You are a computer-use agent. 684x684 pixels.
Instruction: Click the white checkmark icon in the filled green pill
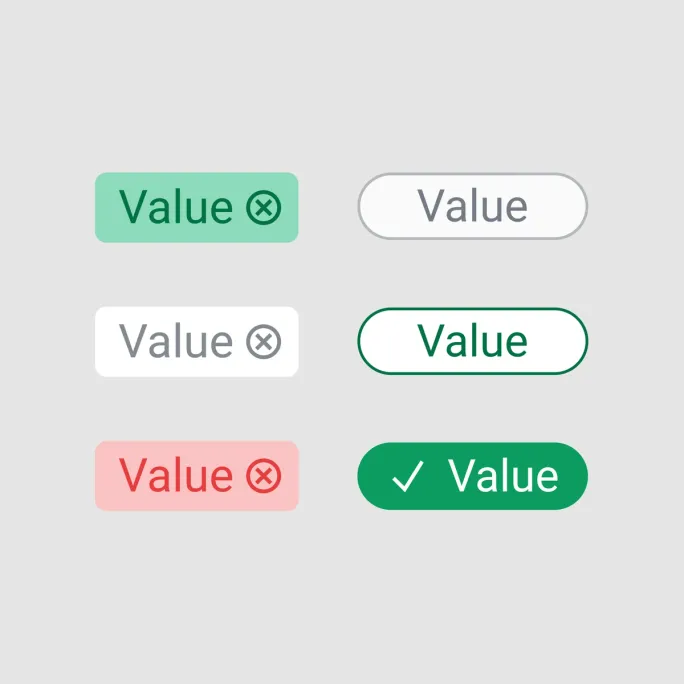click(408, 476)
